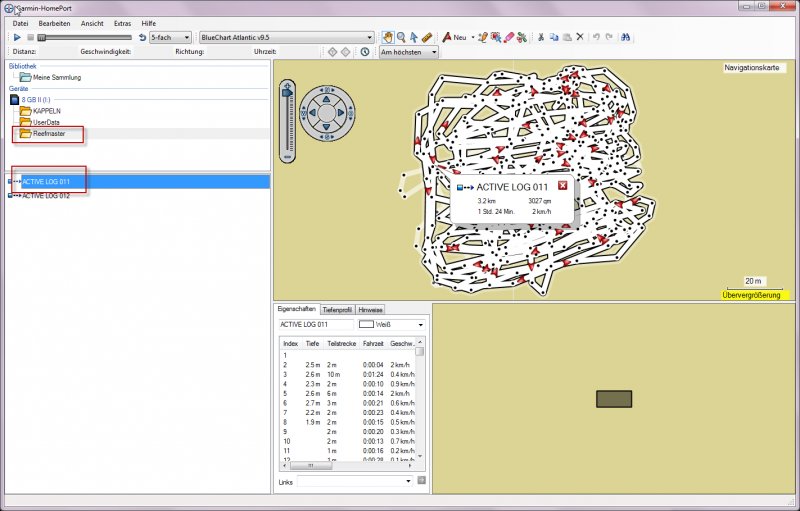Click the scissors cut icon

[541, 37]
